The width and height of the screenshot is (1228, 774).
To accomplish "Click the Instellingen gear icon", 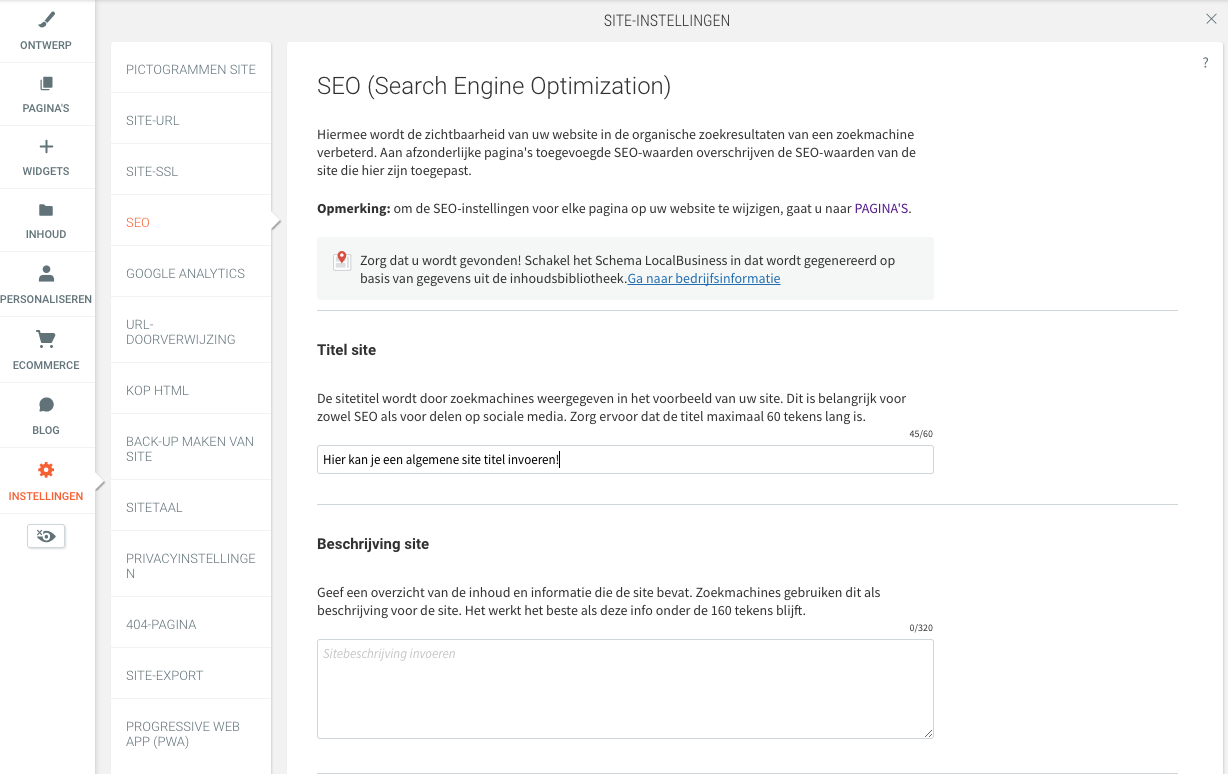I will 46,470.
